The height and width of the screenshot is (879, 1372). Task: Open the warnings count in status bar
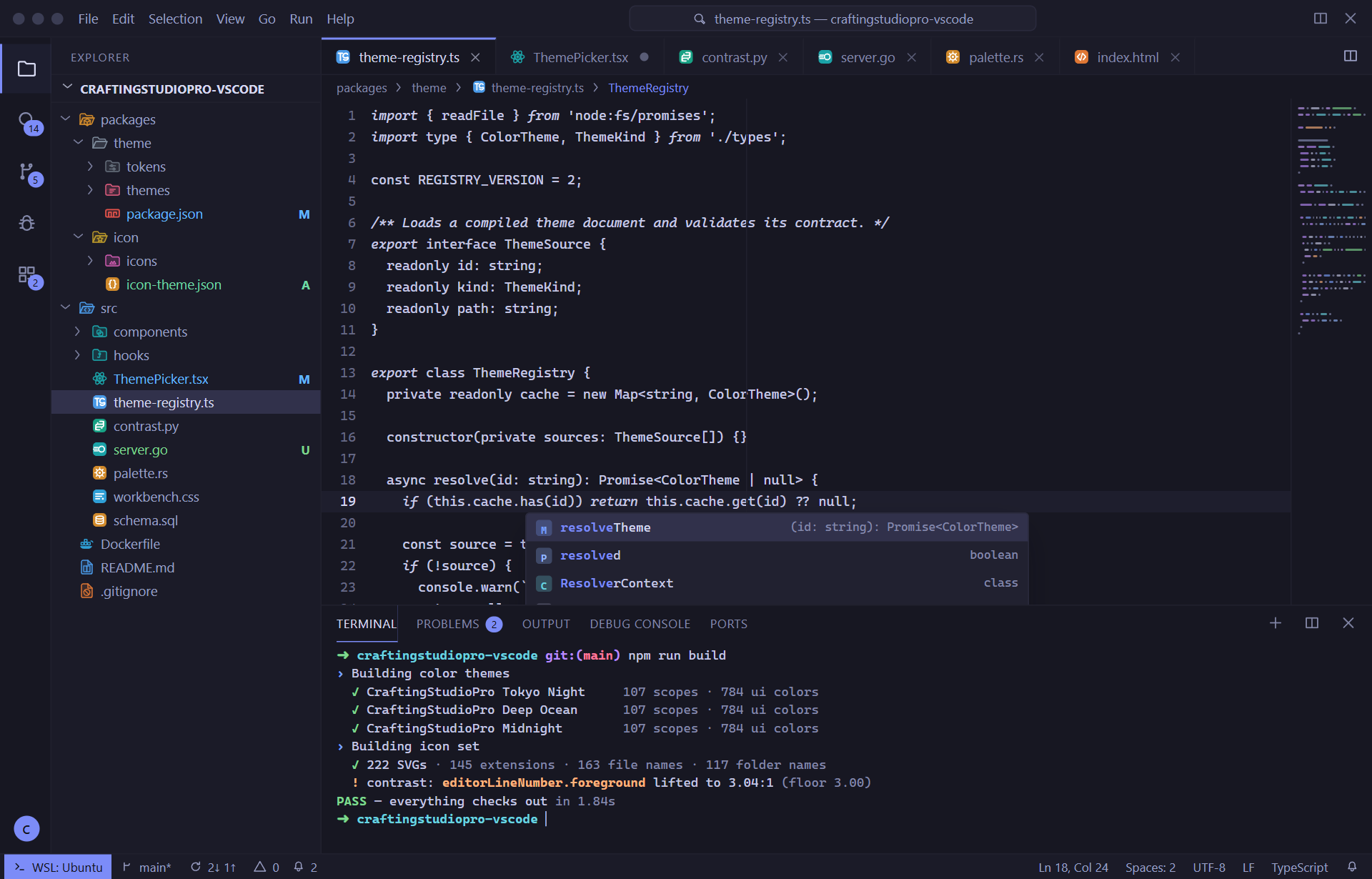pyautogui.click(x=267, y=867)
